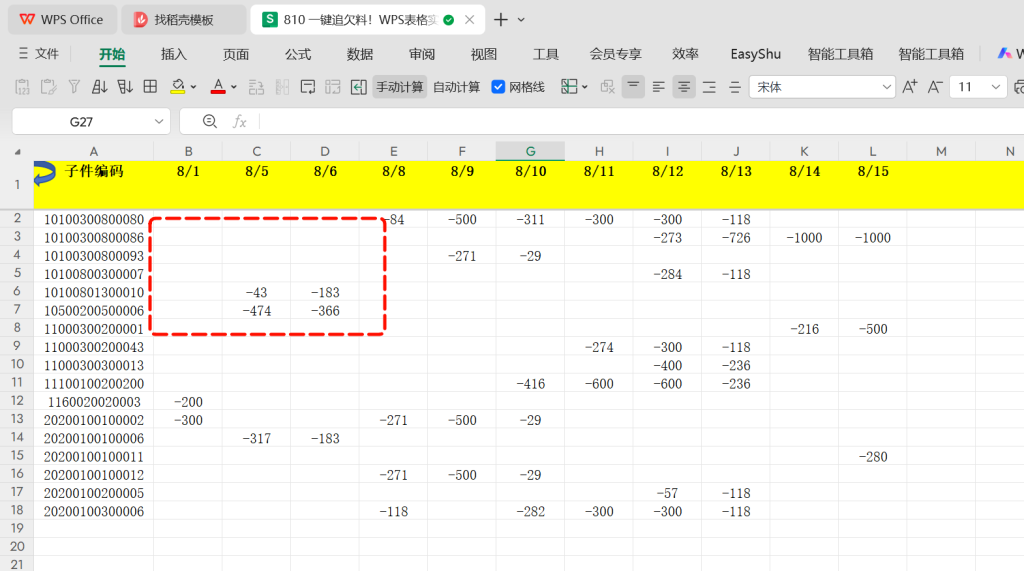Select row 12 header

pyautogui.click(x=17, y=401)
